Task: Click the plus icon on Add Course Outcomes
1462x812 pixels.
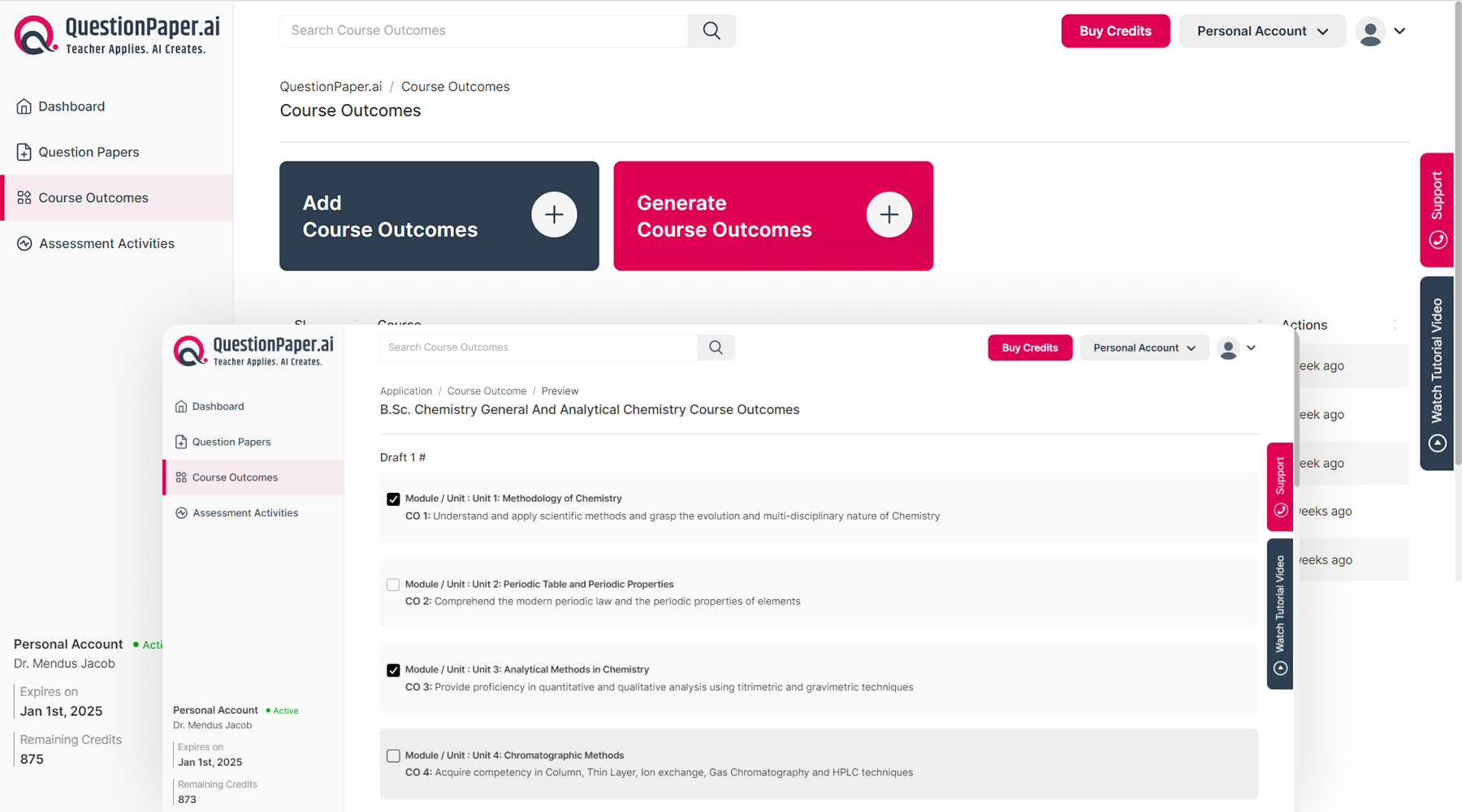Action: (554, 214)
